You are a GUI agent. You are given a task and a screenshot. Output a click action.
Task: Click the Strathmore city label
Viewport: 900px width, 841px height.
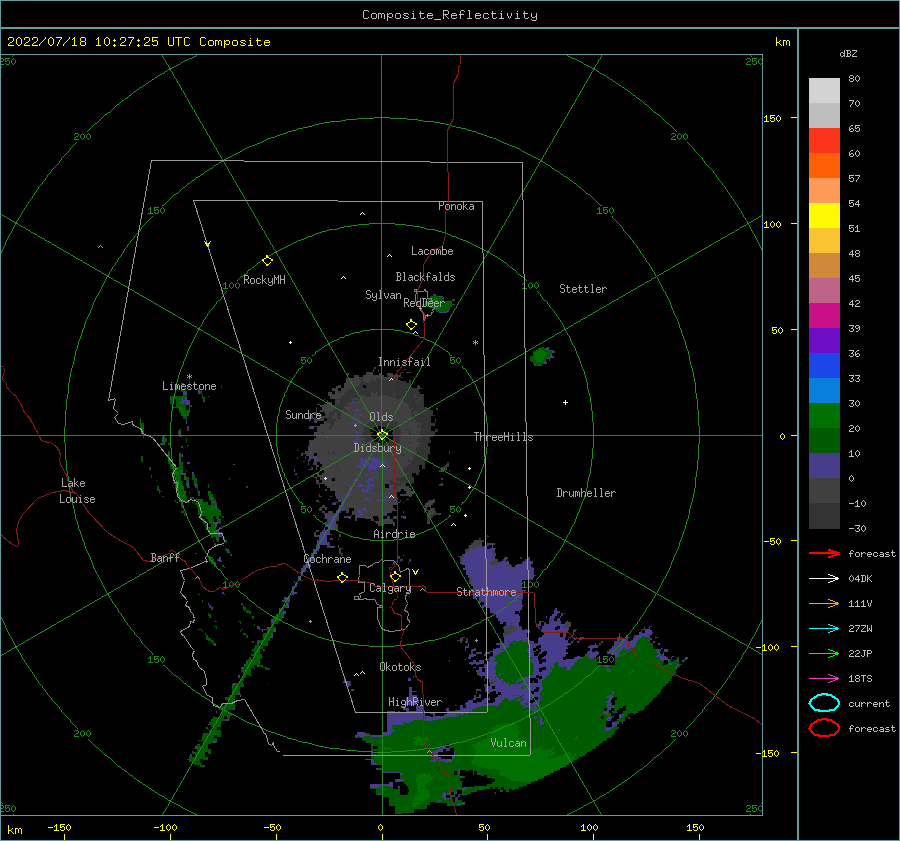(x=486, y=592)
